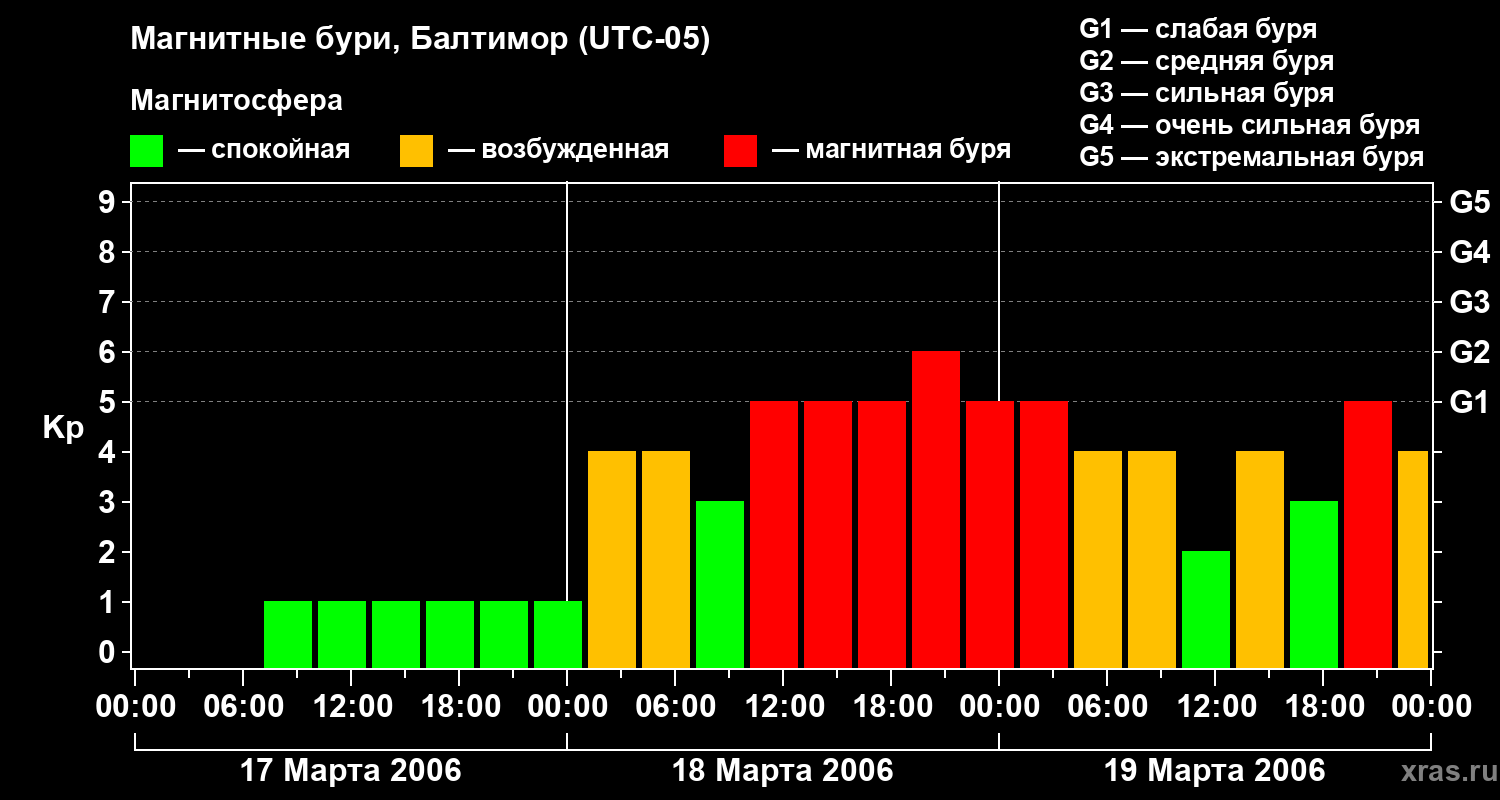Click the 'G3 — сильная буря' legend text
This screenshot has width=1500, height=800.
1206,93
